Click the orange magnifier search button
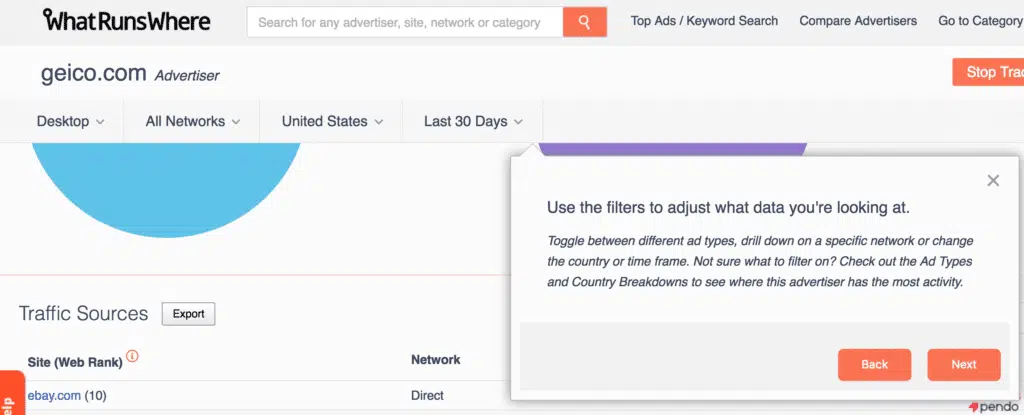The image size is (1024, 415). [x=584, y=21]
